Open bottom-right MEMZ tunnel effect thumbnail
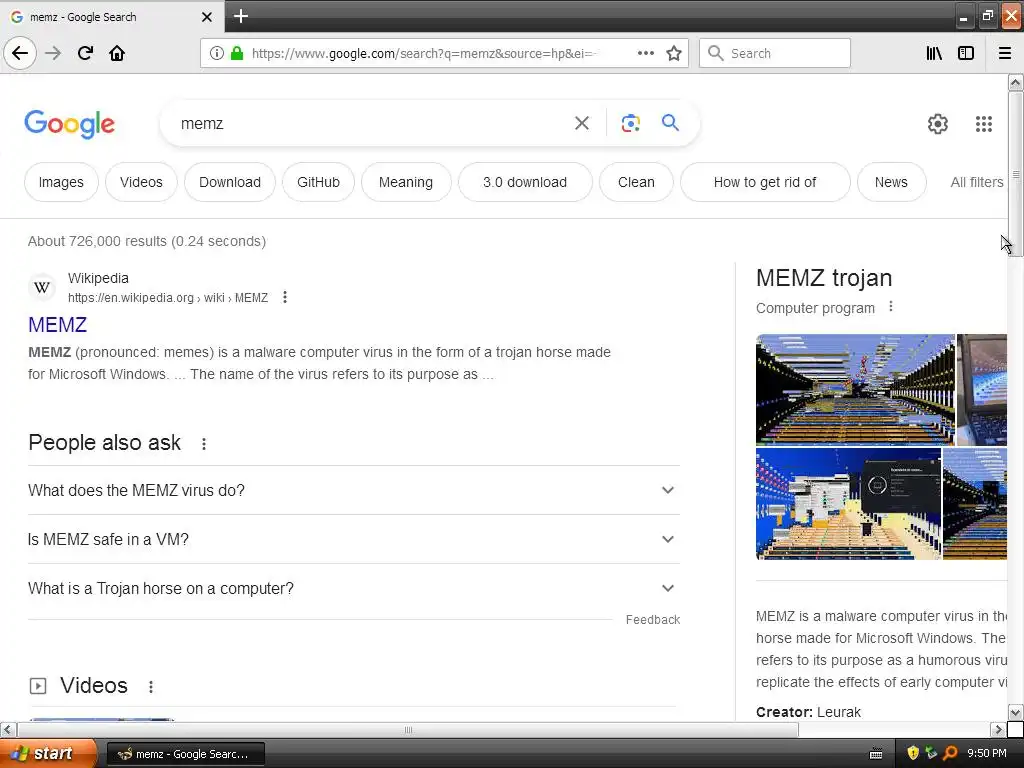Image resolution: width=1024 pixels, height=768 pixels. point(975,504)
